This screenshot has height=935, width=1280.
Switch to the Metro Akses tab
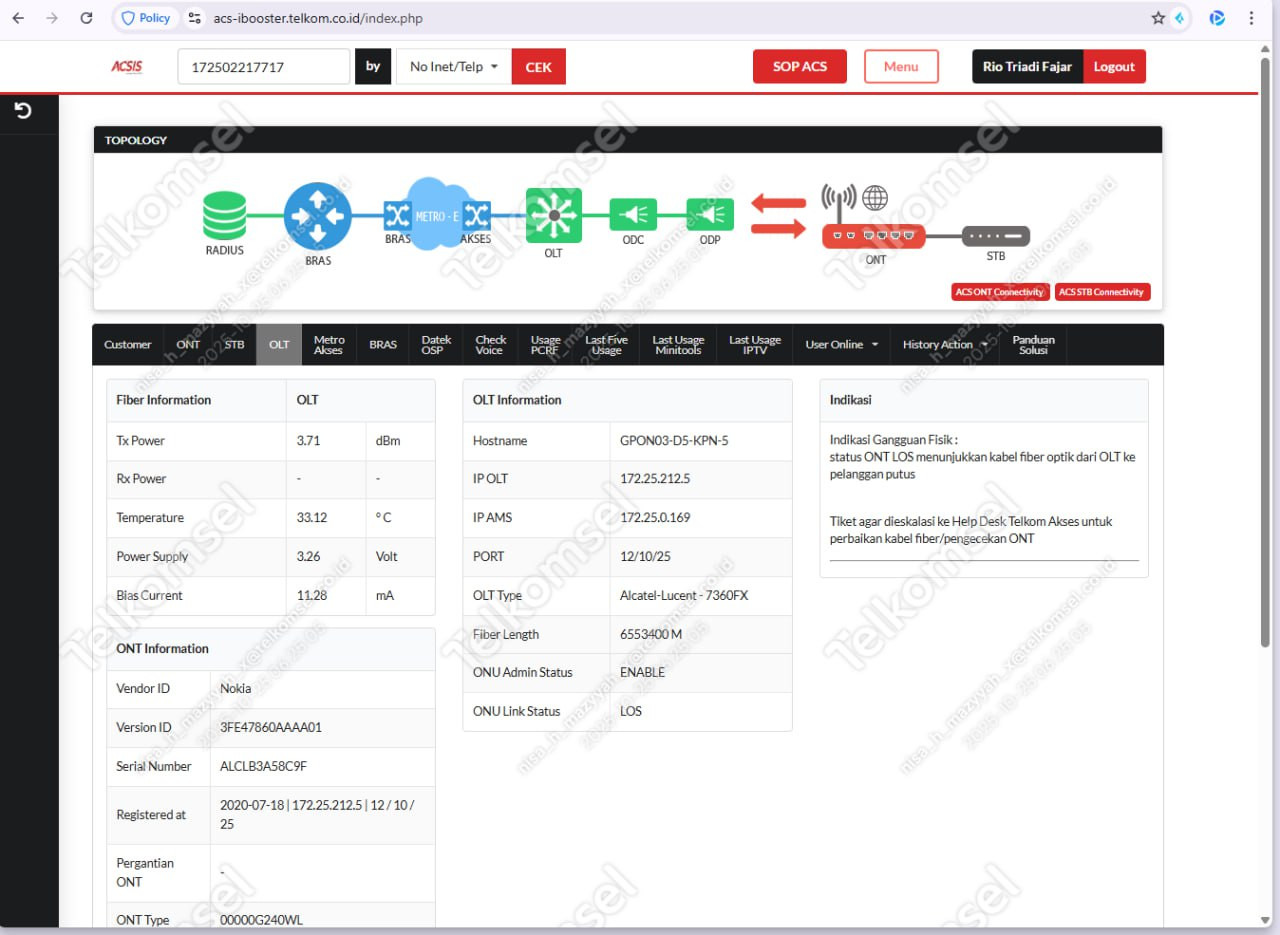point(328,345)
